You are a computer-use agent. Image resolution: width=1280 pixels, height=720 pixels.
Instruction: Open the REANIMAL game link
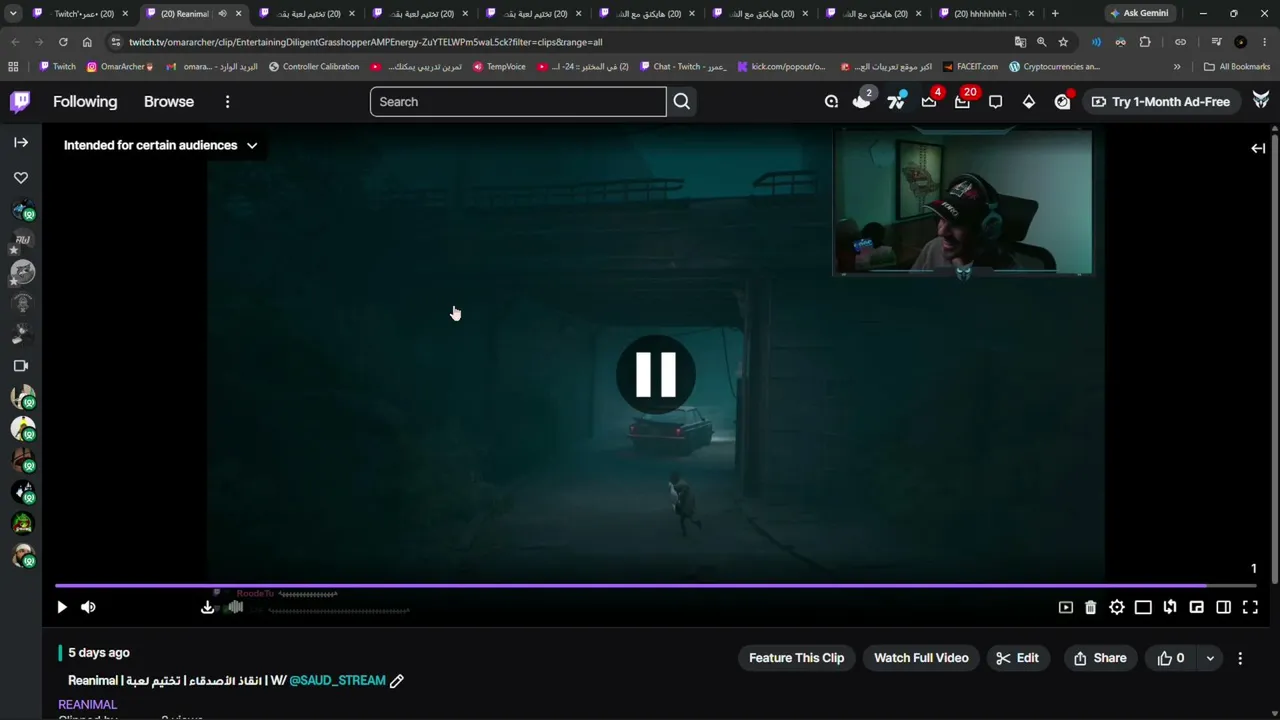(88, 704)
